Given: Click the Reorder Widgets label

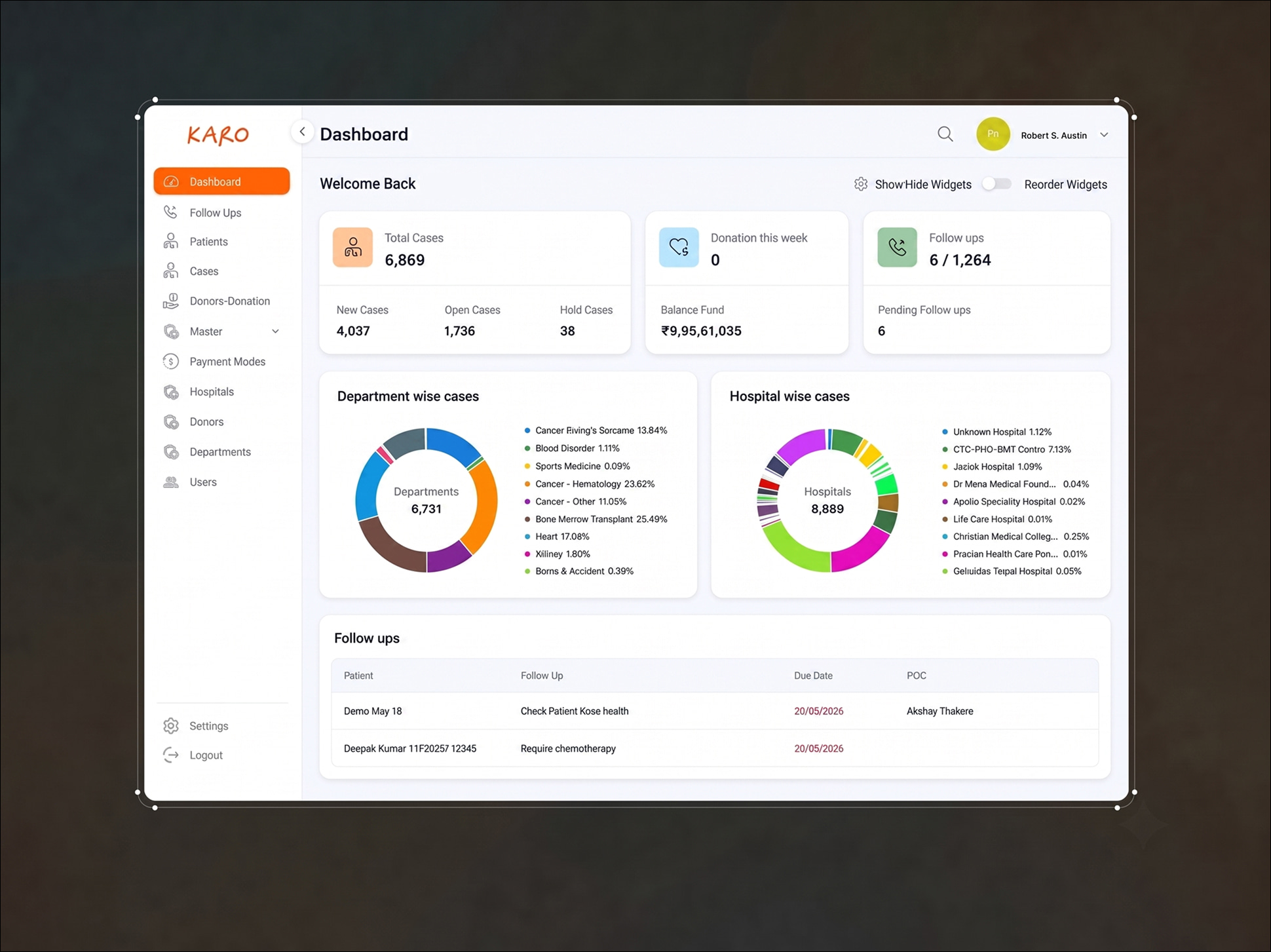Looking at the screenshot, I should [1065, 185].
